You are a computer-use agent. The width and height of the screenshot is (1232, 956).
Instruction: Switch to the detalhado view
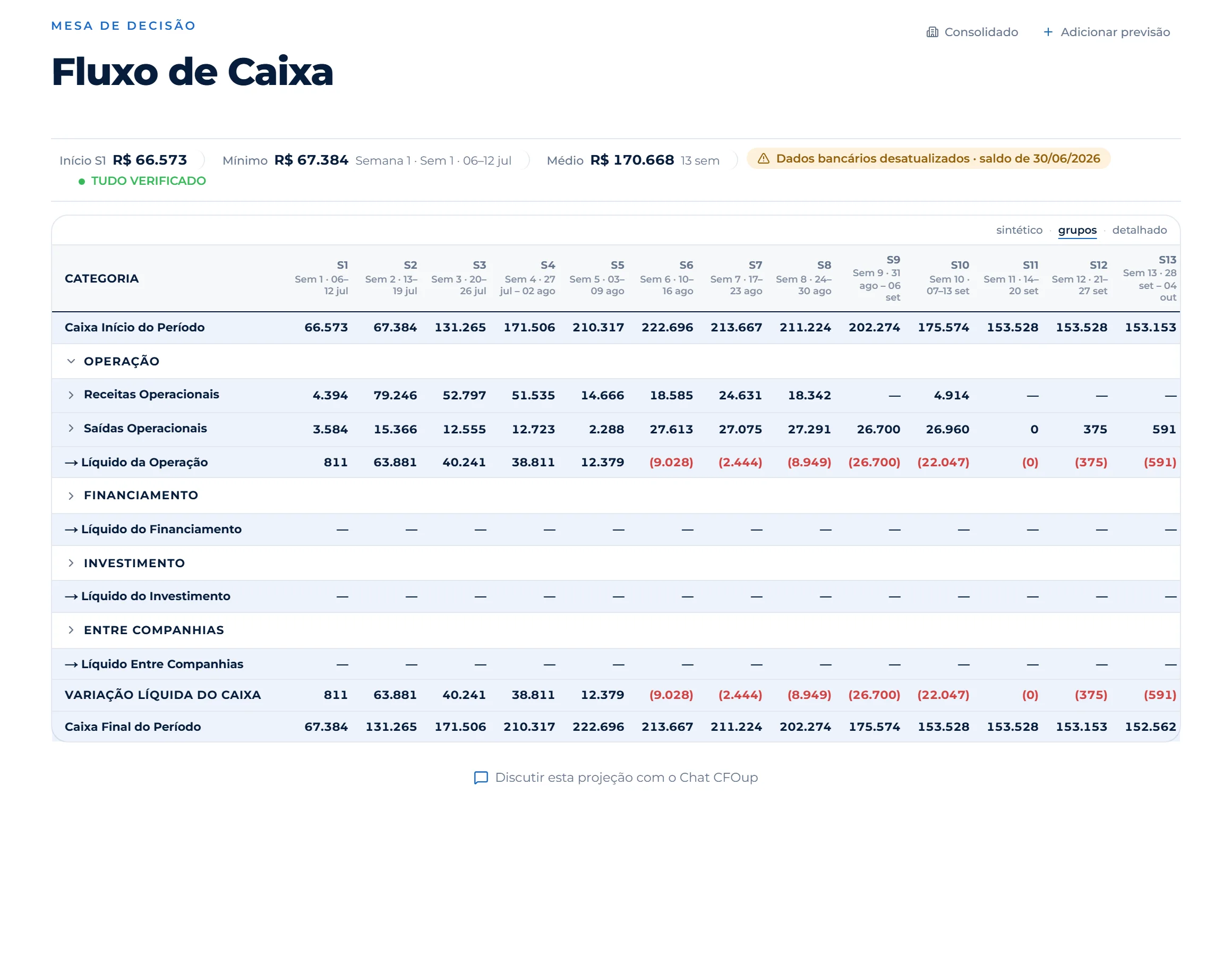(1139, 229)
